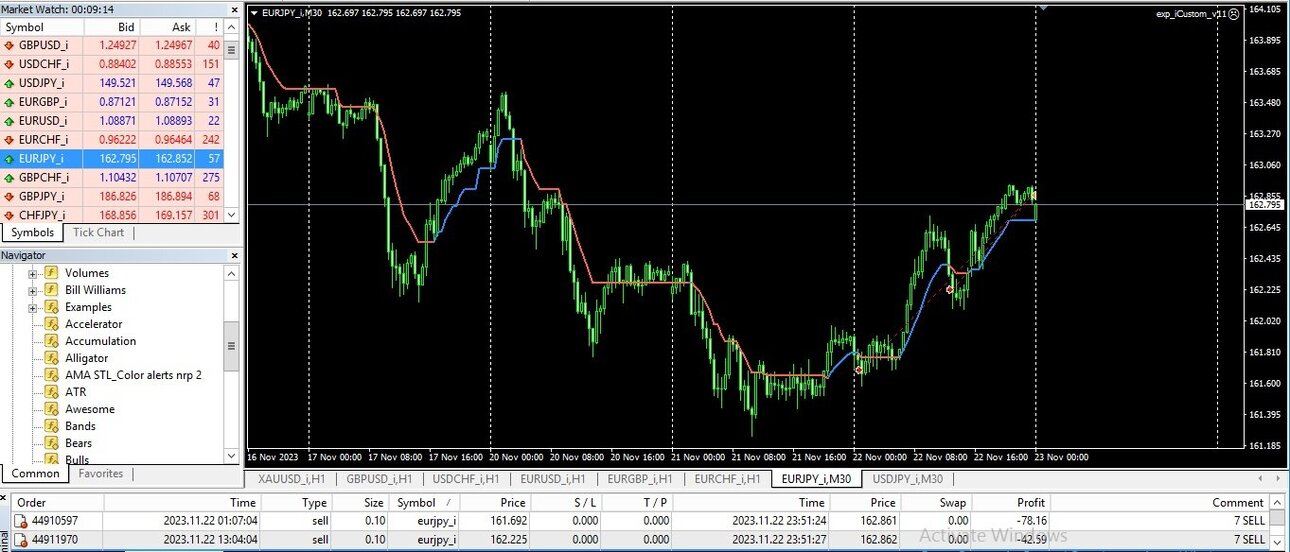Click order 44910597 ticket icon
Viewport: 1290px width, 552px height.
(19, 521)
